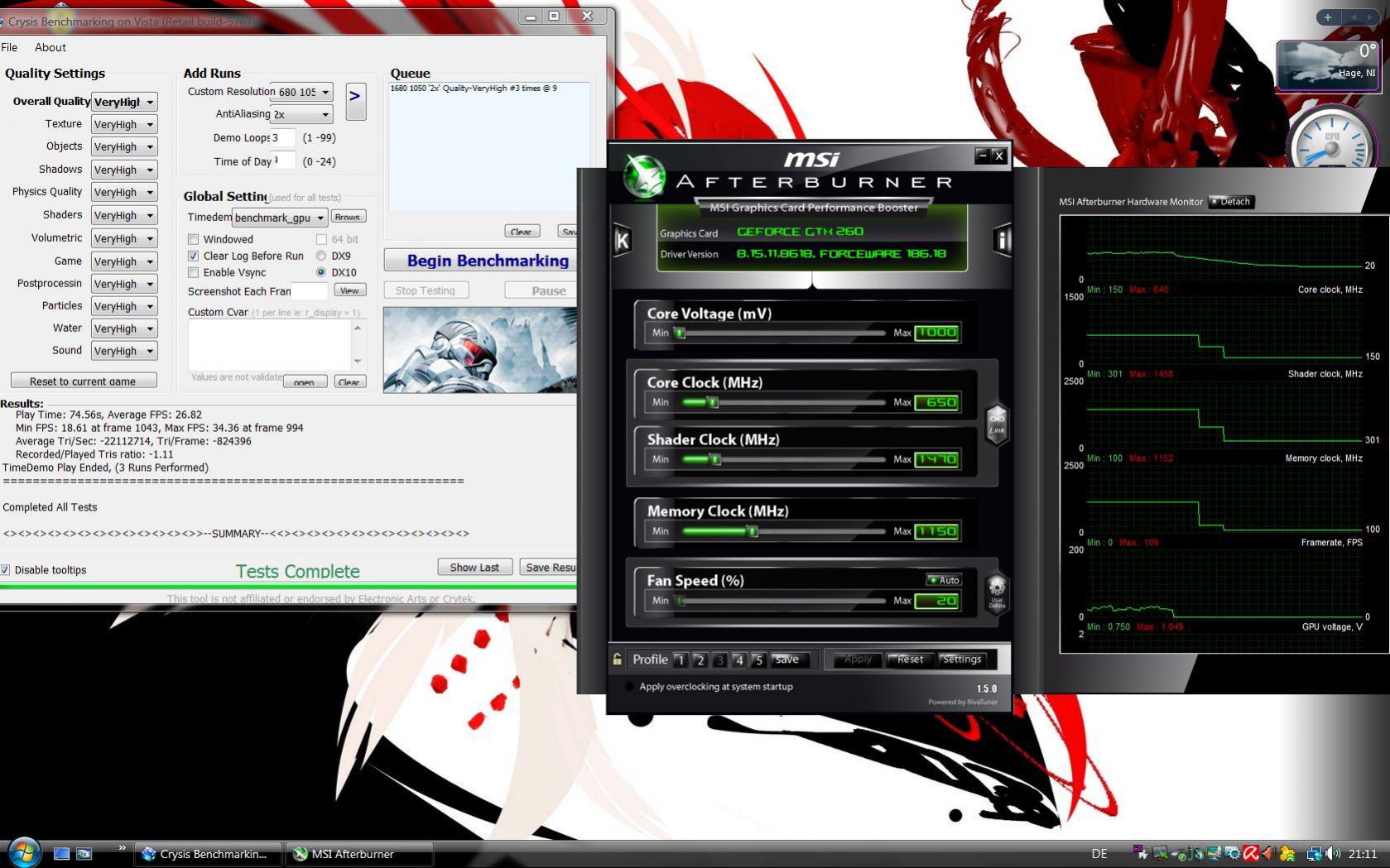The image size is (1390, 868).
Task: Click the Afterburner Settings button
Action: click(961, 659)
